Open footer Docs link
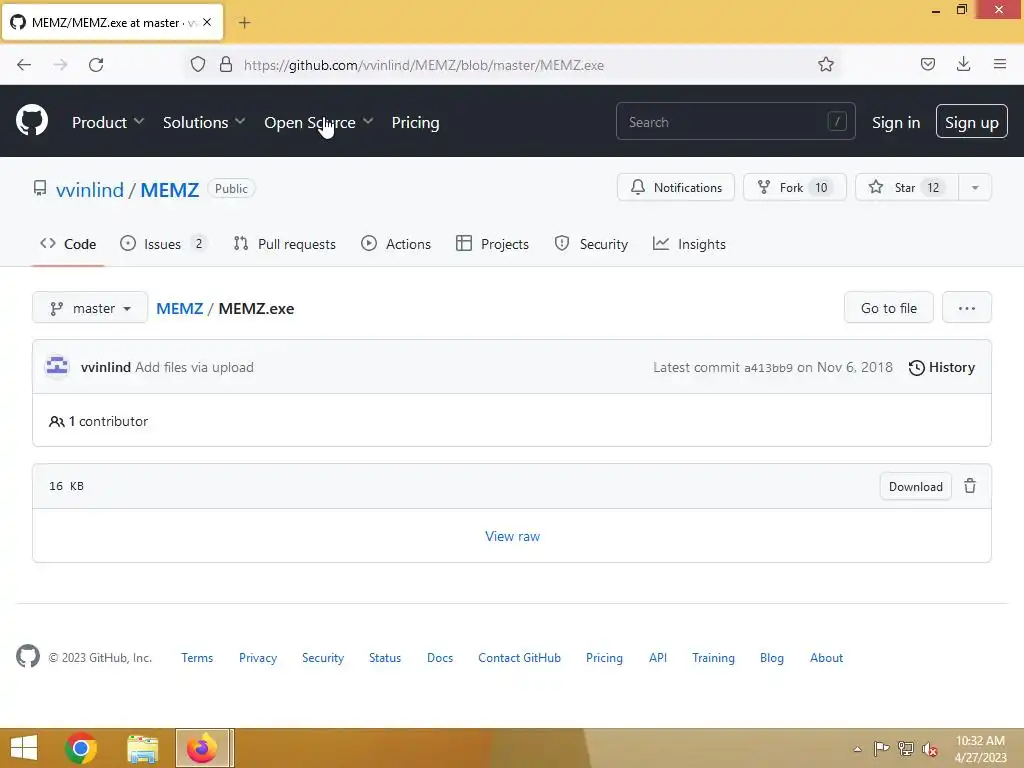The image size is (1024, 768). tap(440, 658)
